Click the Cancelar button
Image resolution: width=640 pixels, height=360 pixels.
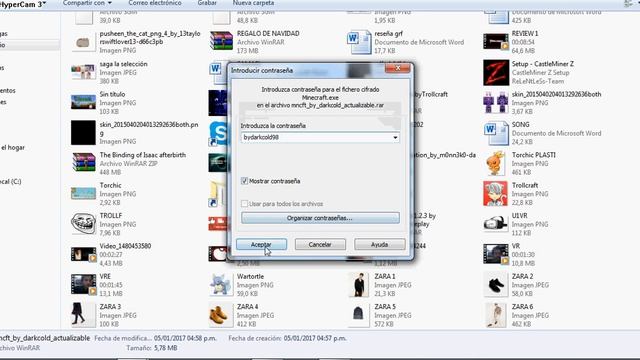pyautogui.click(x=320, y=244)
